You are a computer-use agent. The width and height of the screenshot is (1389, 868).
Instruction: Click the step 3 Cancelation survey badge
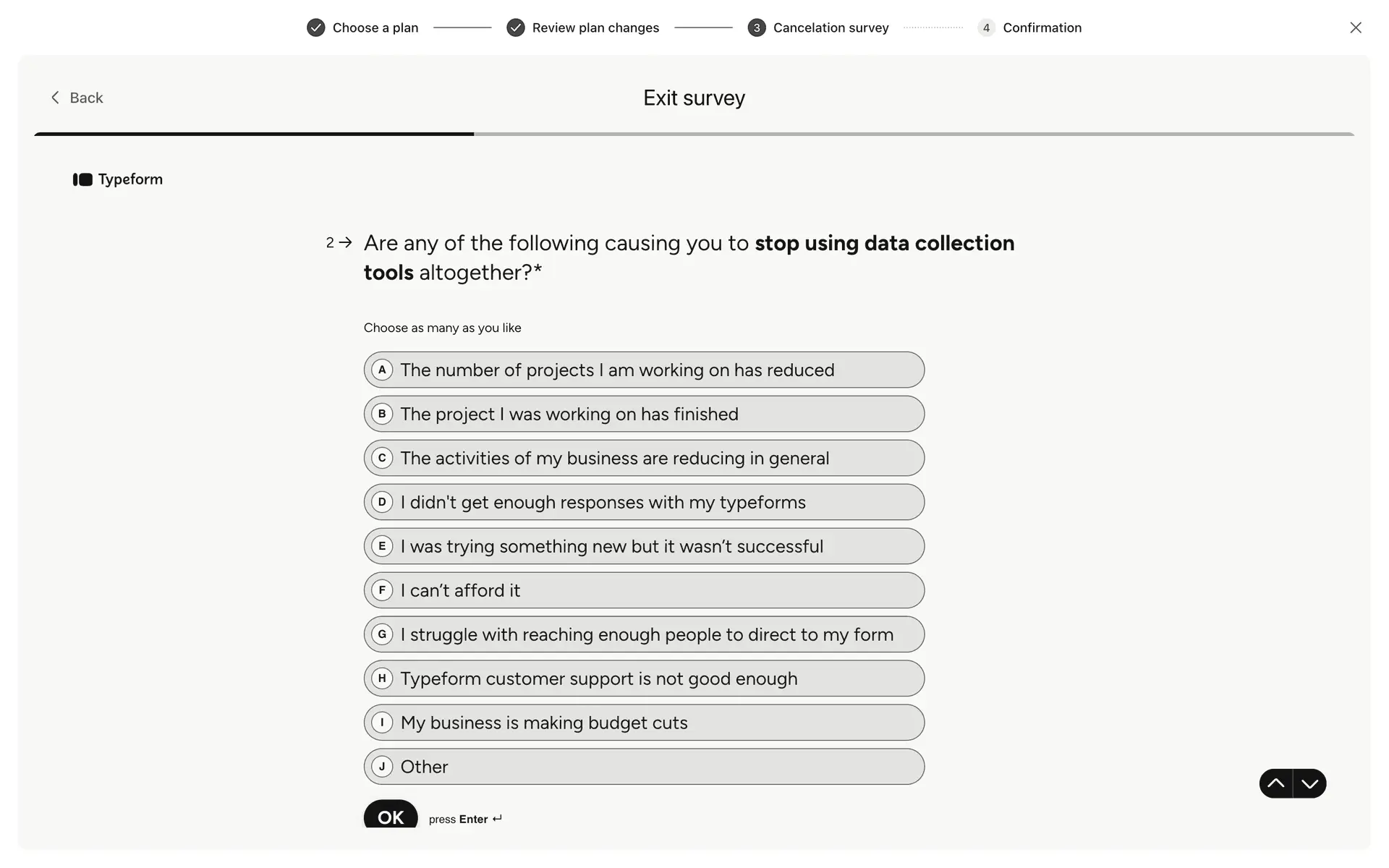(756, 27)
